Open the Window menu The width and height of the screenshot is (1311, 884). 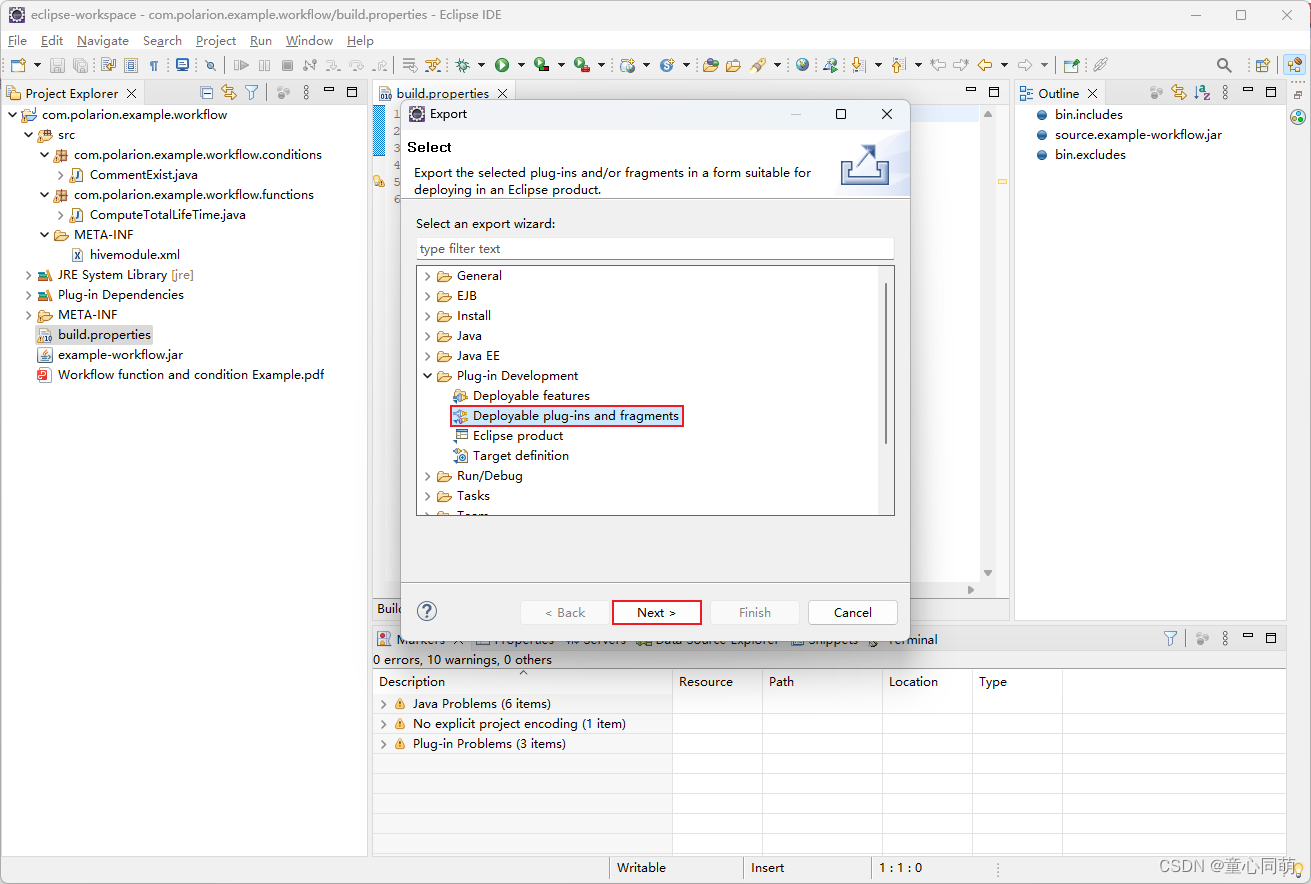309,41
